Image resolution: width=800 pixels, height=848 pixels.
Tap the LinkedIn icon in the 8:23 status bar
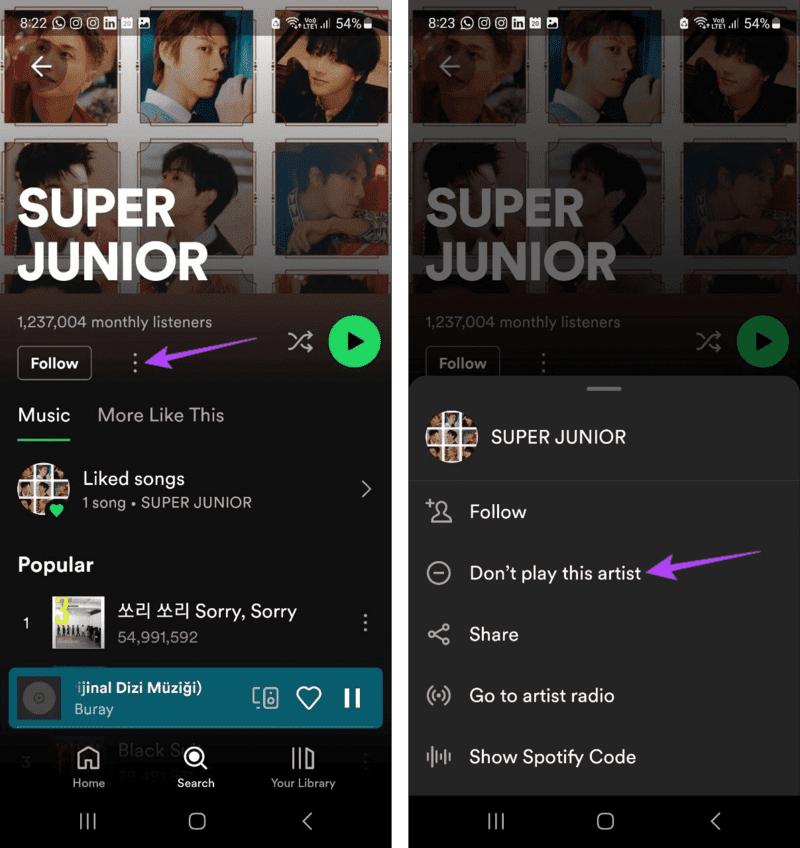518,23
